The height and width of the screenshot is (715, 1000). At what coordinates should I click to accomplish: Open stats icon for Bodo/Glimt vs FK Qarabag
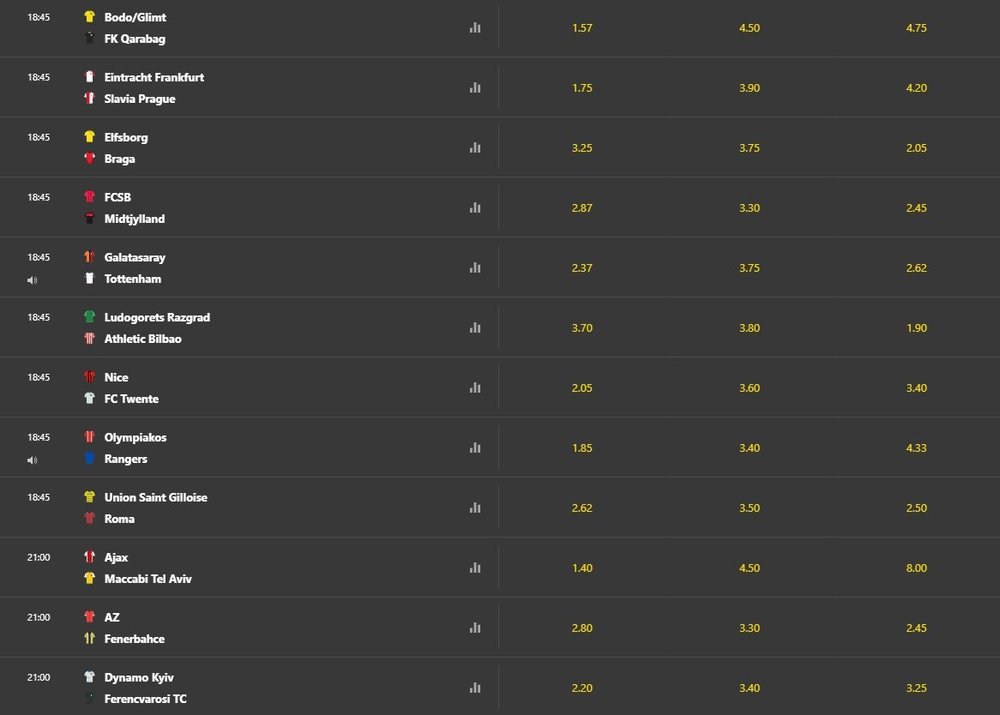475,28
